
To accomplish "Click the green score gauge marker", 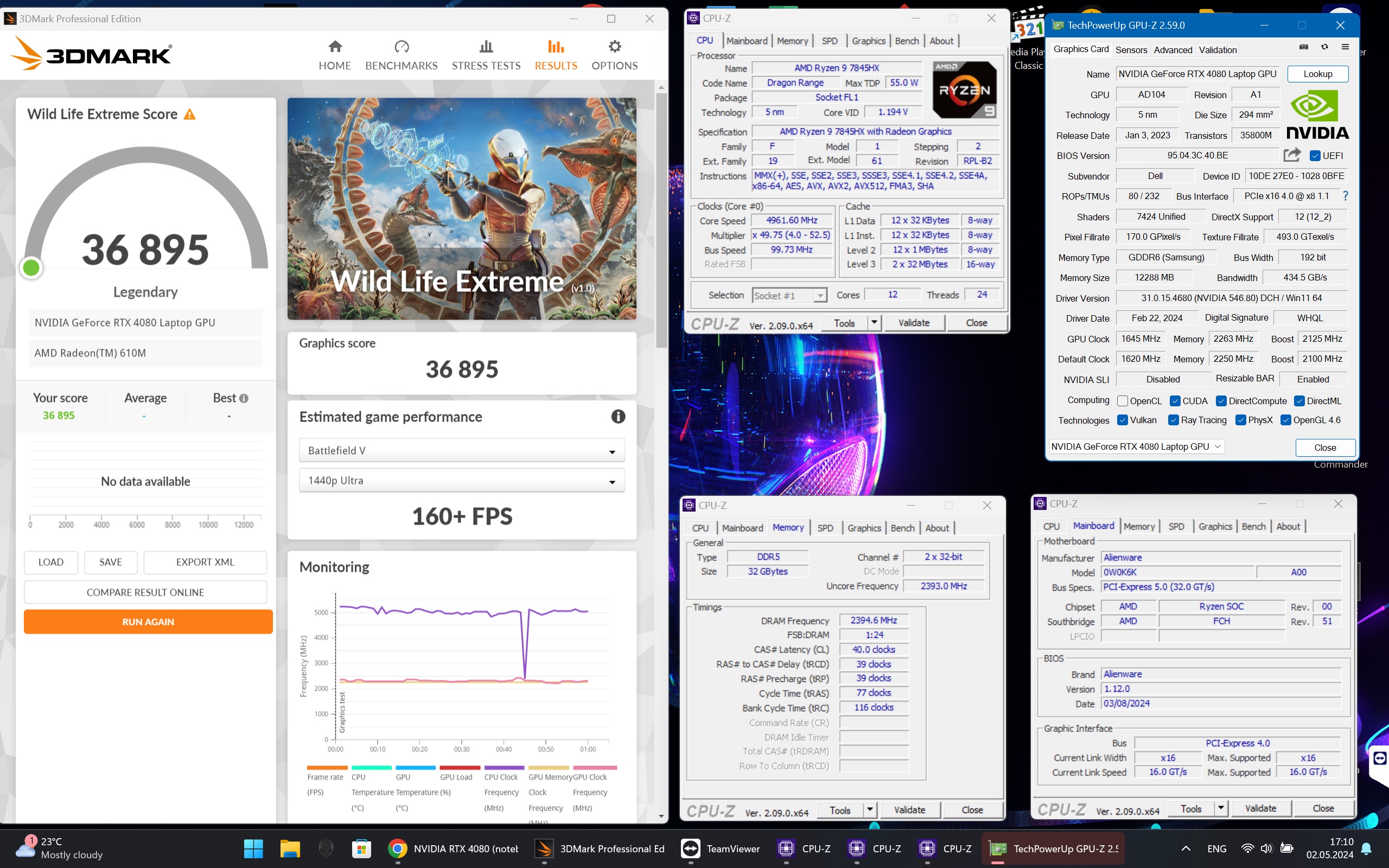I will point(31,267).
